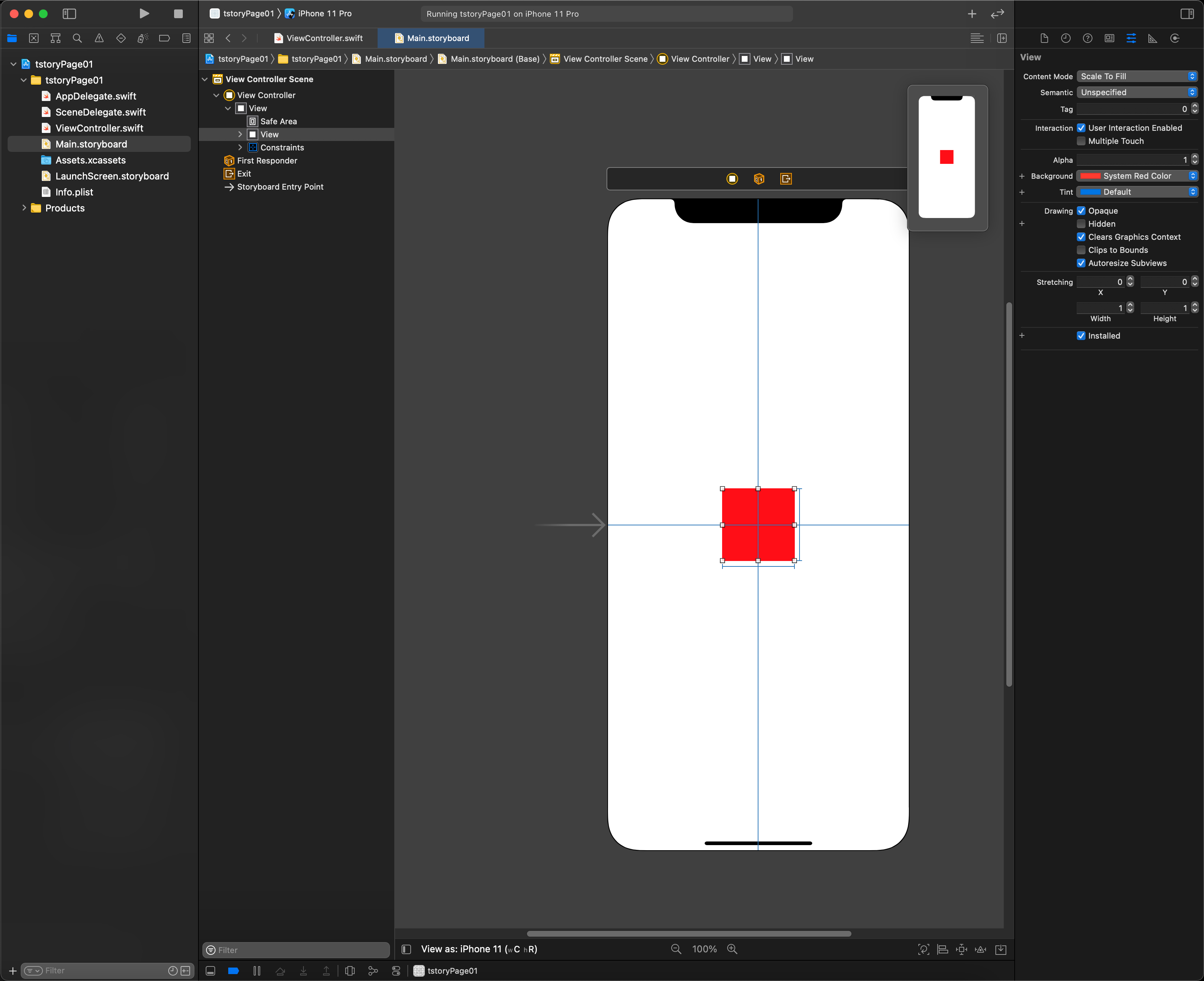1204x981 pixels.
Task: Enable the Hidden checkbox
Action: (x=1081, y=224)
